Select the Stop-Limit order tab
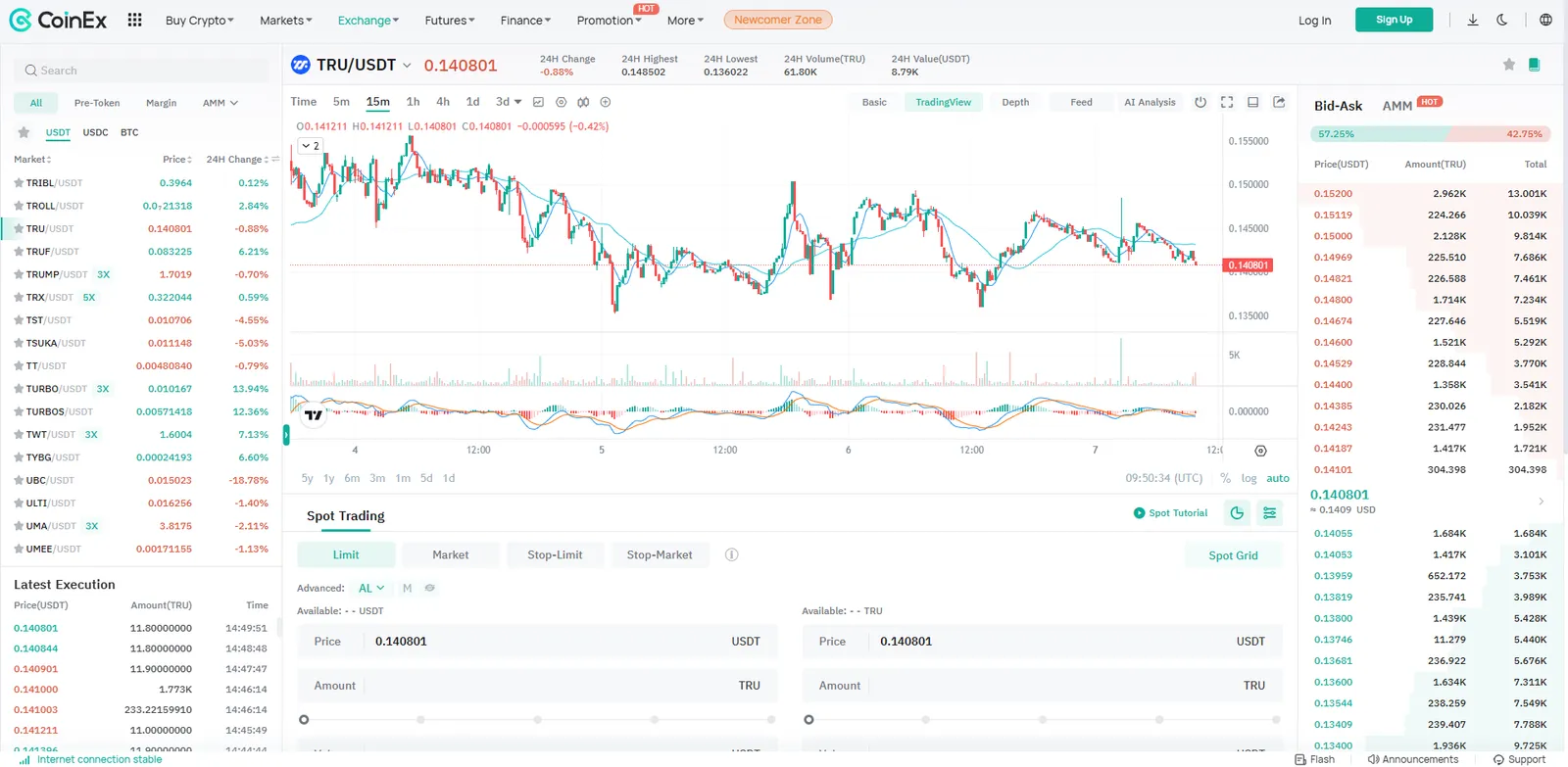The height and width of the screenshot is (767, 1568). (x=555, y=554)
